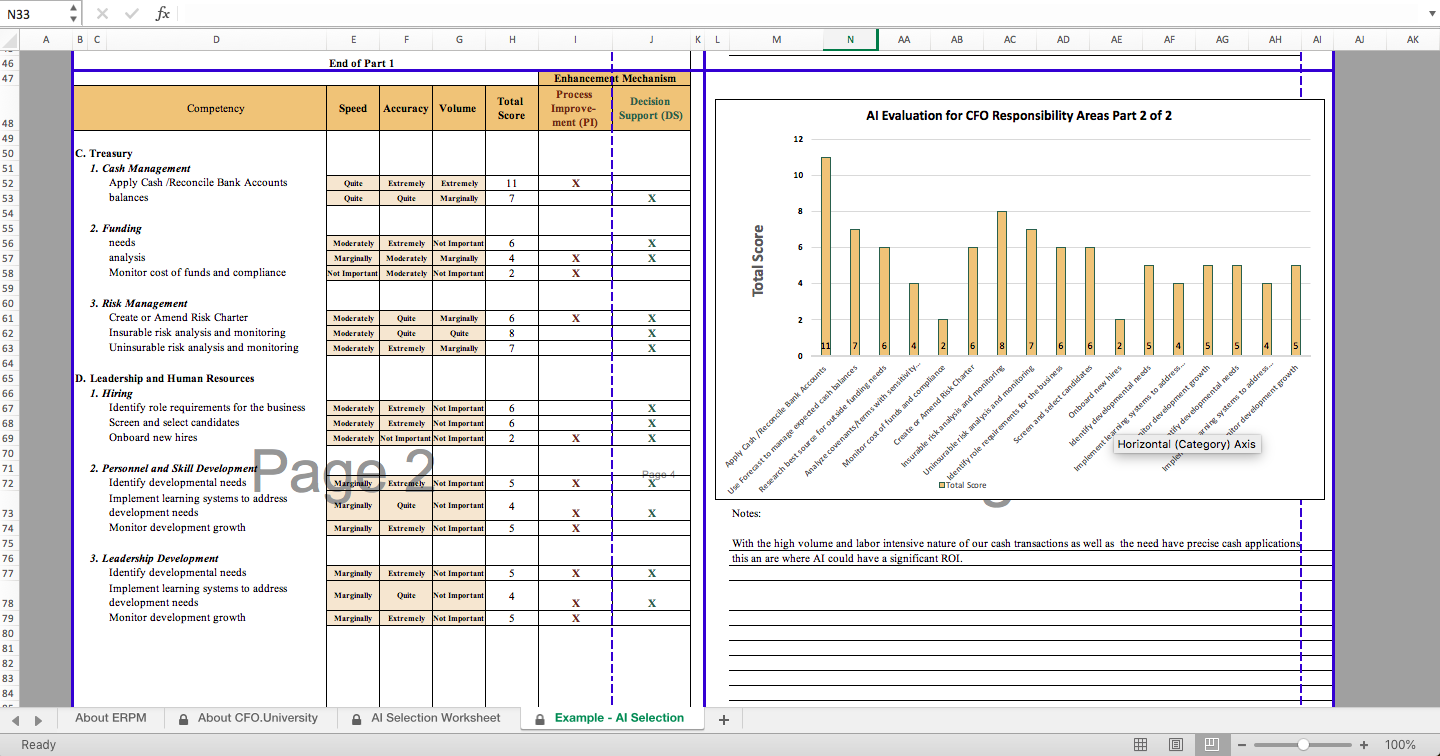Screen dimensions: 1440x756
Task: Select column AK header
Action: (x=1412, y=39)
